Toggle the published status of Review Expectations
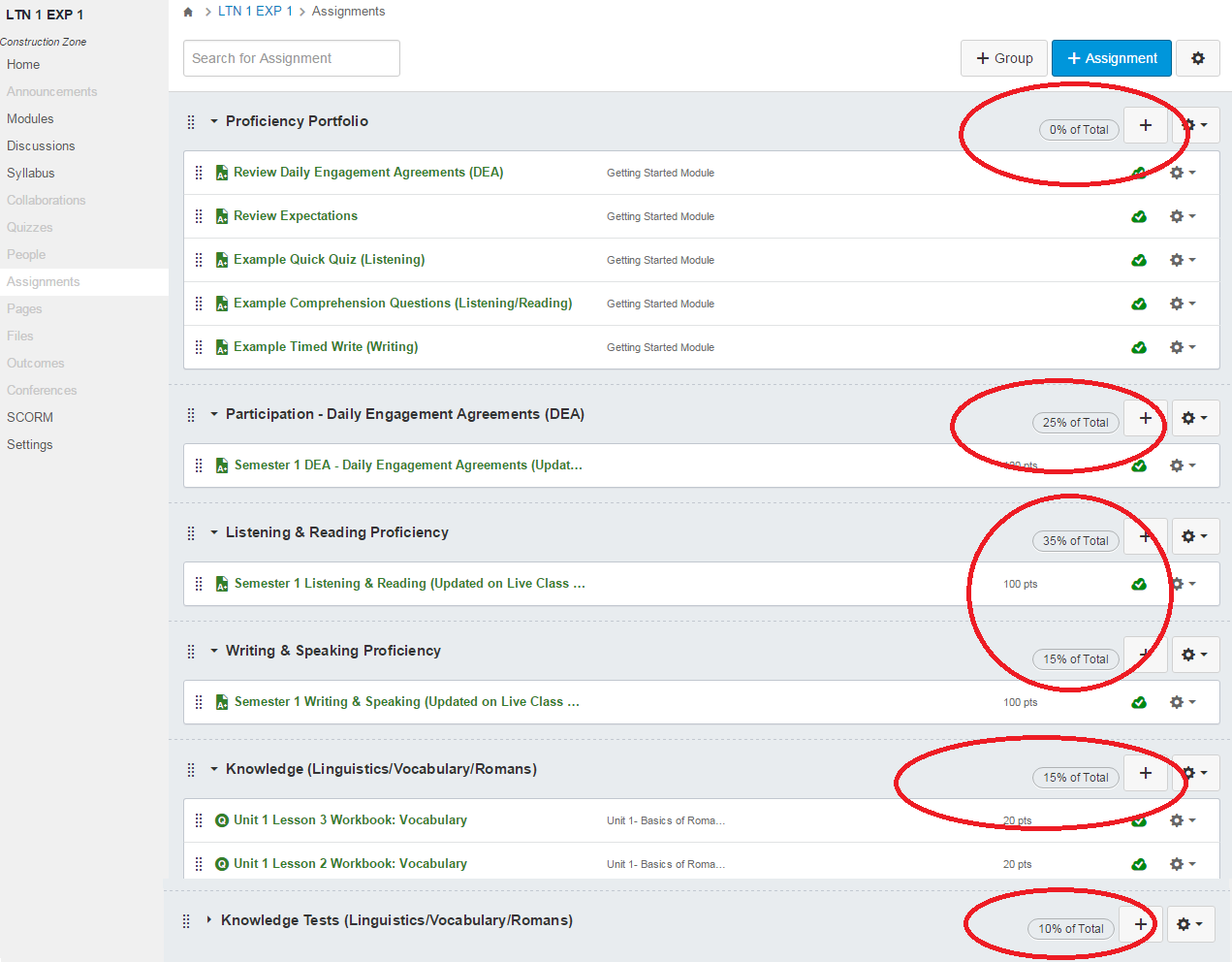The image size is (1232, 962). pos(1139,216)
